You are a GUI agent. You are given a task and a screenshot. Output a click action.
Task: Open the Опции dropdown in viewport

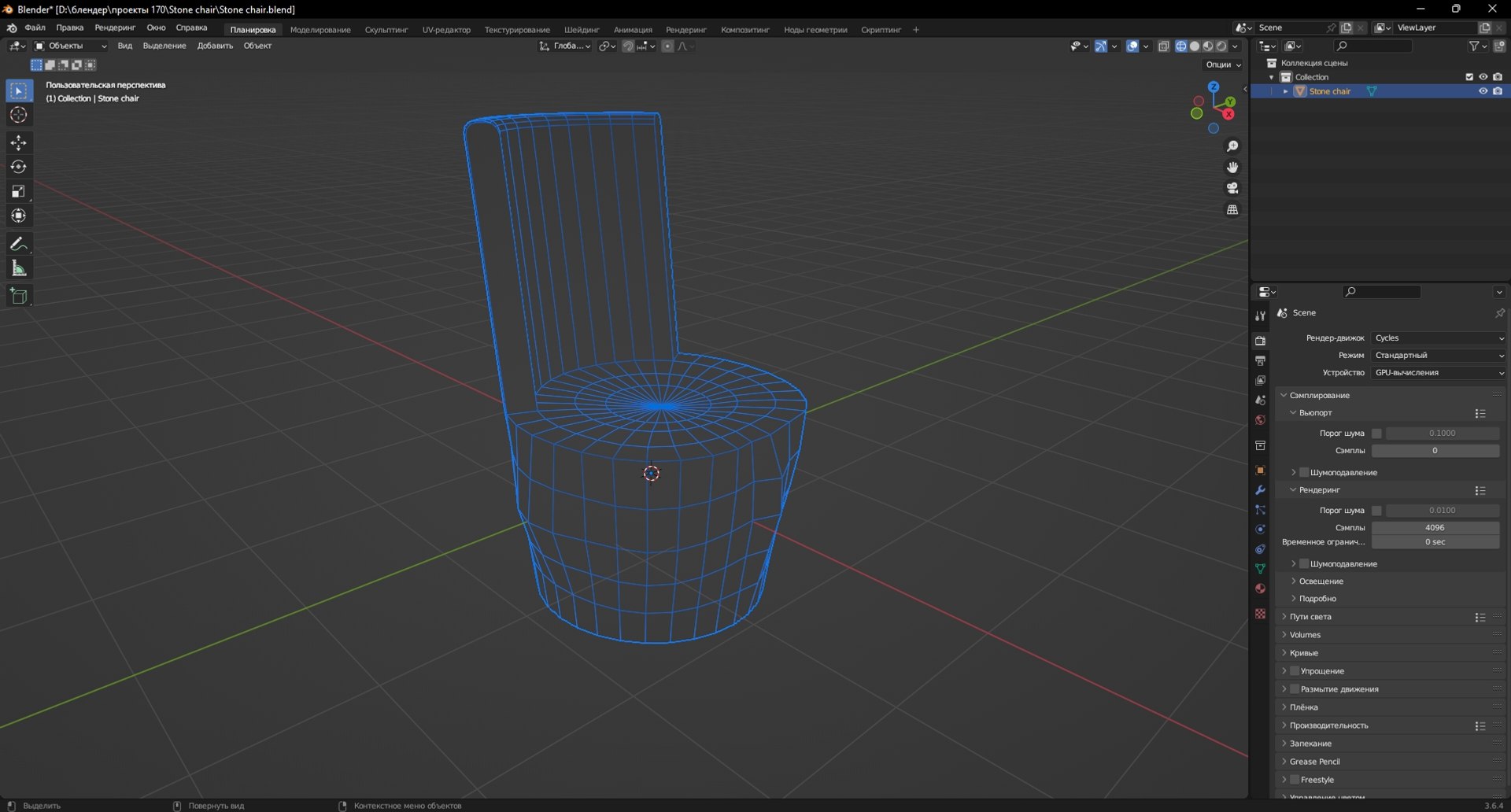click(x=1223, y=65)
